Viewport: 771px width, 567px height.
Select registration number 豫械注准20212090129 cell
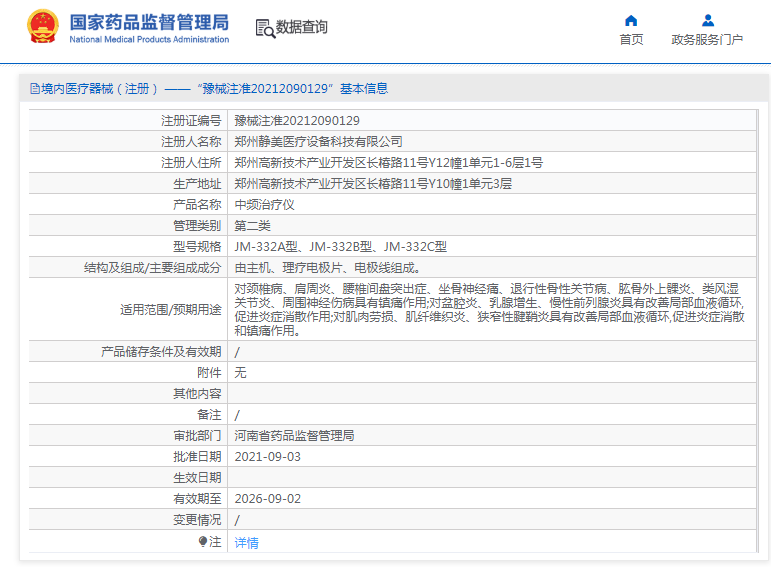[297, 120]
